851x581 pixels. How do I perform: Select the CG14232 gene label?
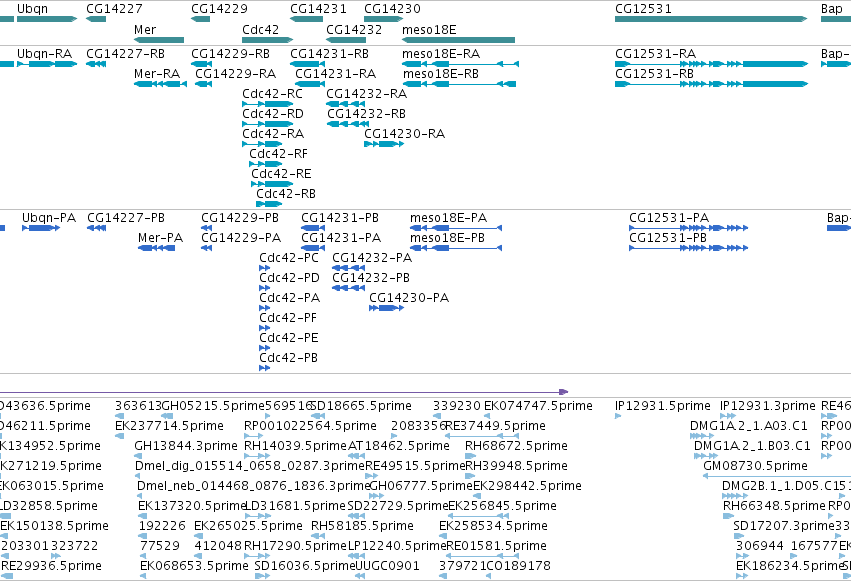click(x=354, y=30)
